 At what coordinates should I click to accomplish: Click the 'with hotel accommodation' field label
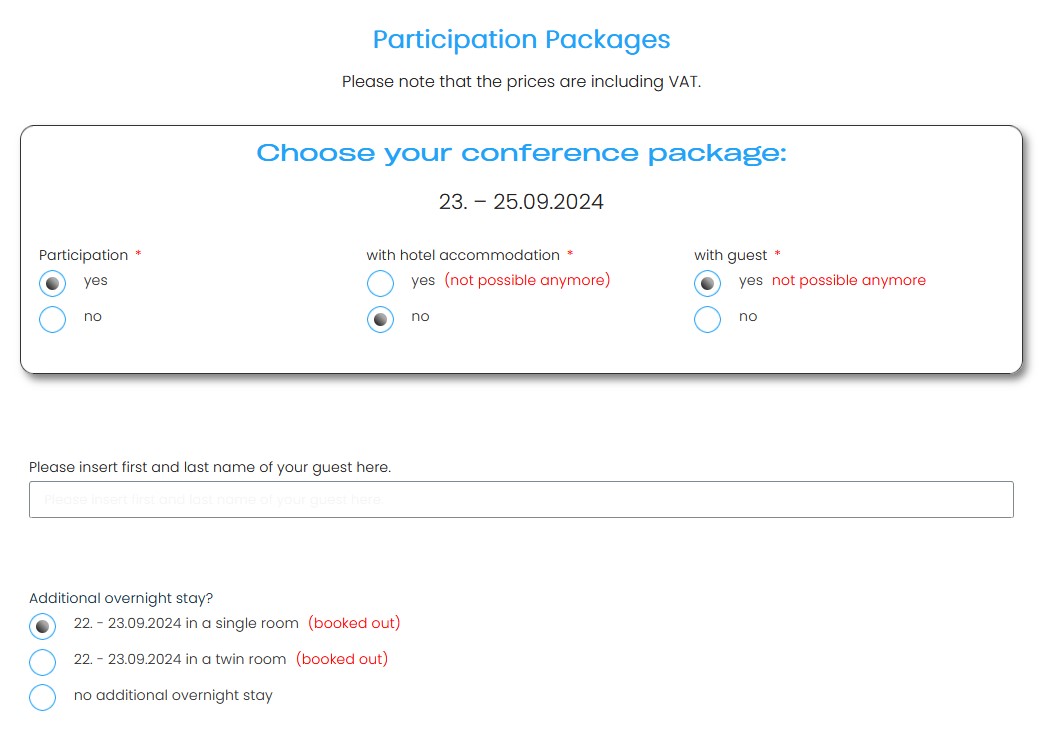pyautogui.click(x=463, y=255)
